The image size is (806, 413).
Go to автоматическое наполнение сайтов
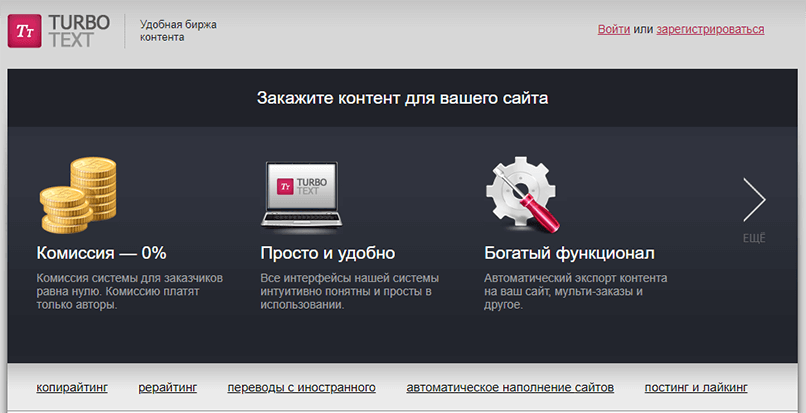510,387
